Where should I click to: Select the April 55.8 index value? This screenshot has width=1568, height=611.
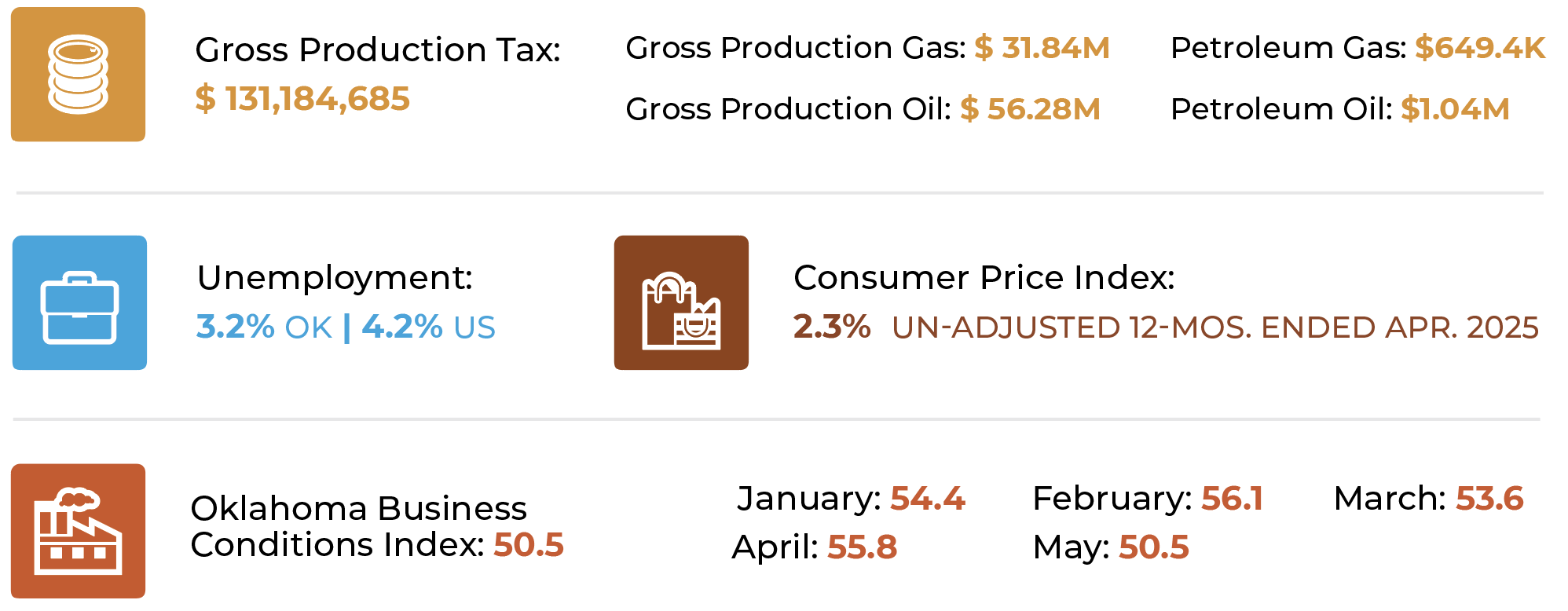click(862, 547)
